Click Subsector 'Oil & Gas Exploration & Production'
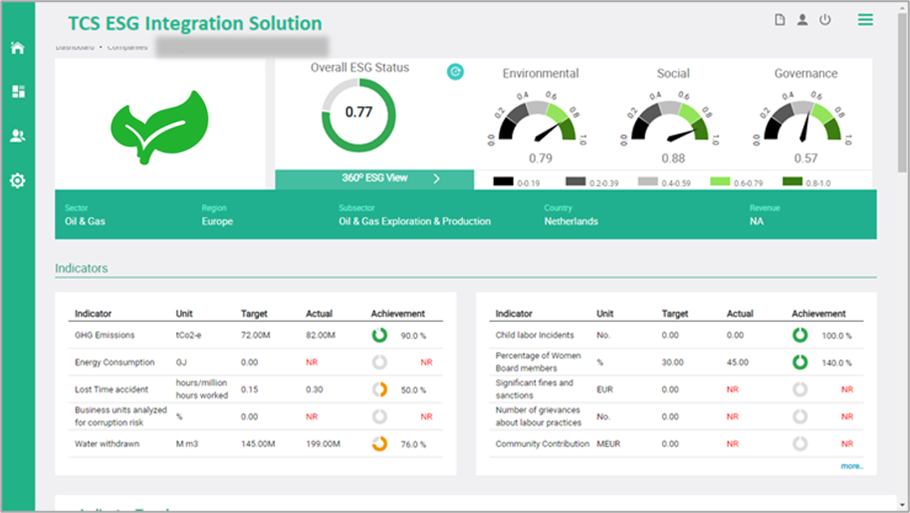910x513 pixels. (414, 221)
